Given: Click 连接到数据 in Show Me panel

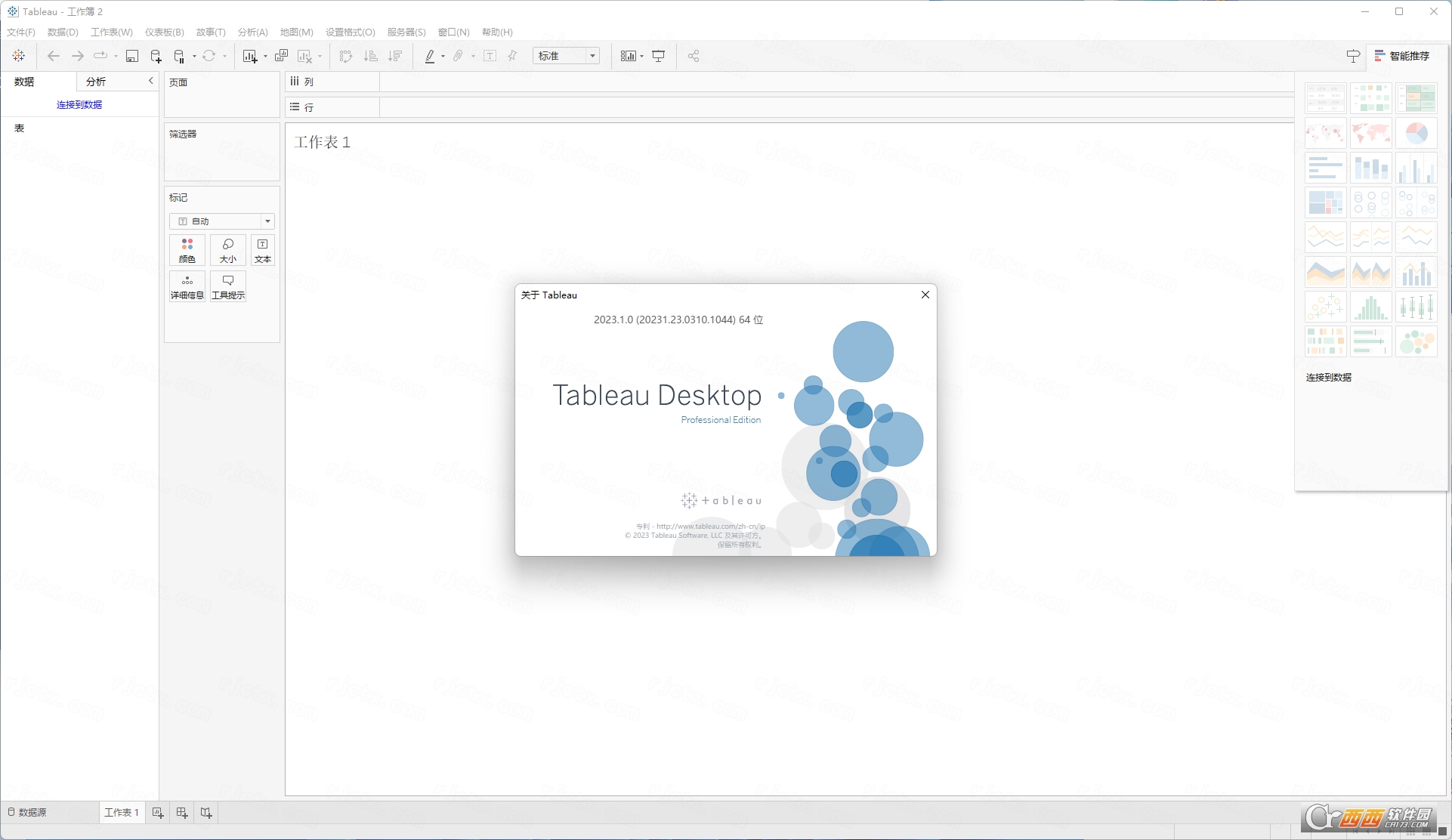Looking at the screenshot, I should click(1329, 377).
